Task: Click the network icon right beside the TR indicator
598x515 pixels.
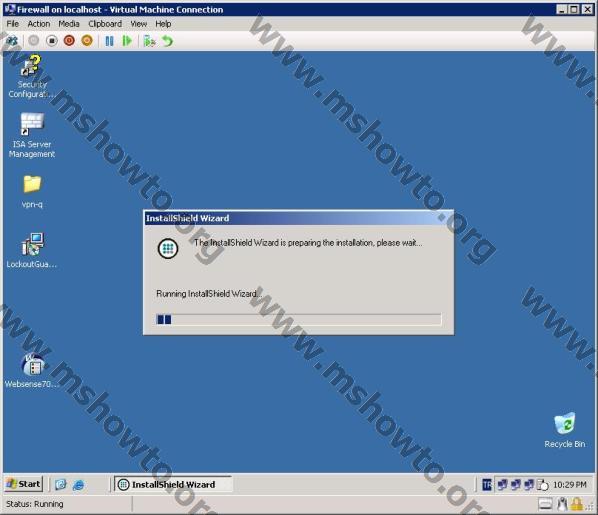Action: coord(502,484)
